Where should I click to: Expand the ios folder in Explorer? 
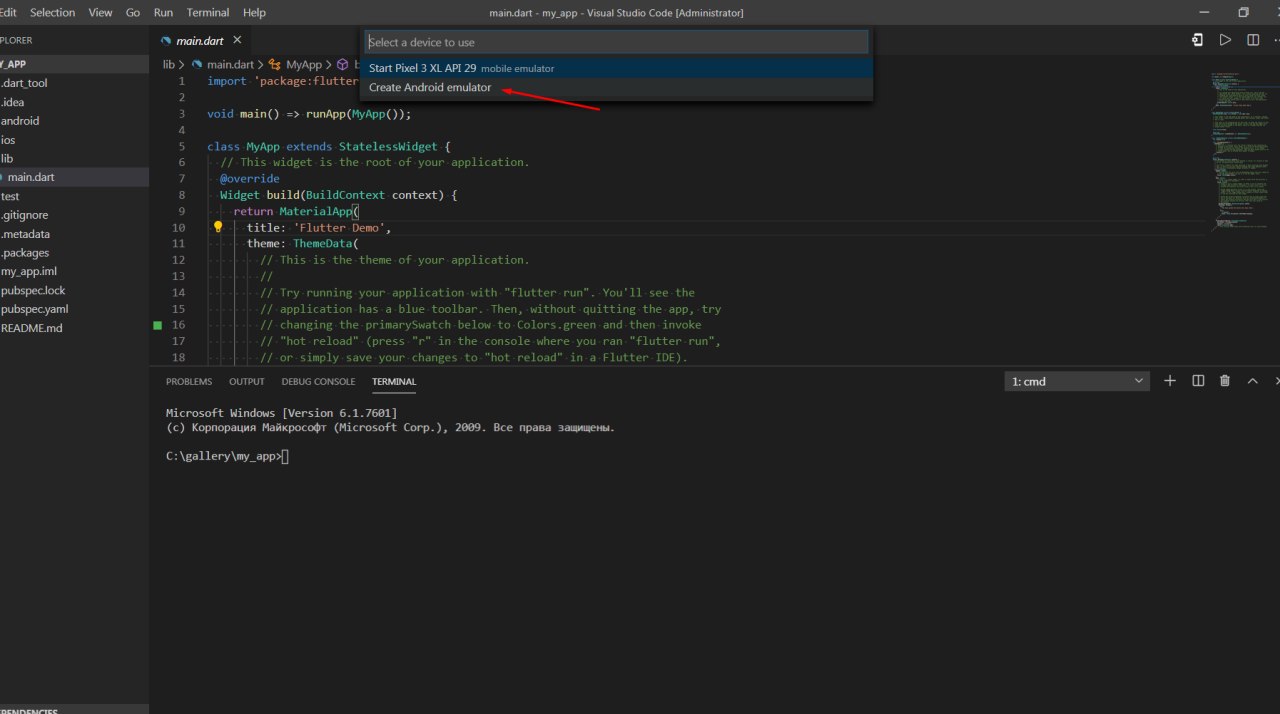pos(74,140)
